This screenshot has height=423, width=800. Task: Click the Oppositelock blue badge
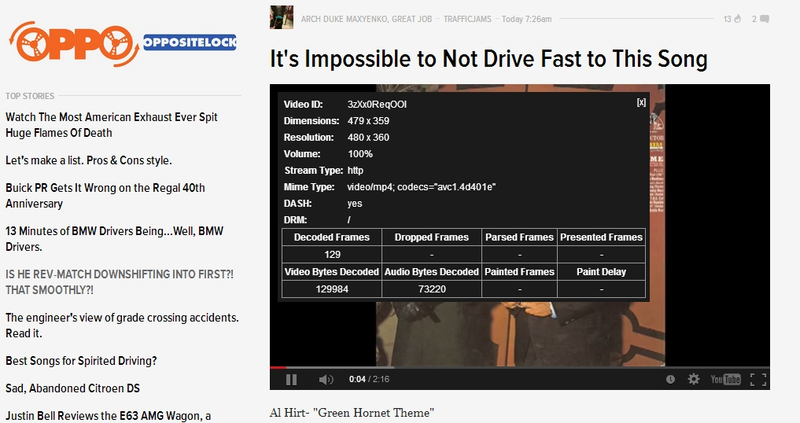pyautogui.click(x=189, y=42)
